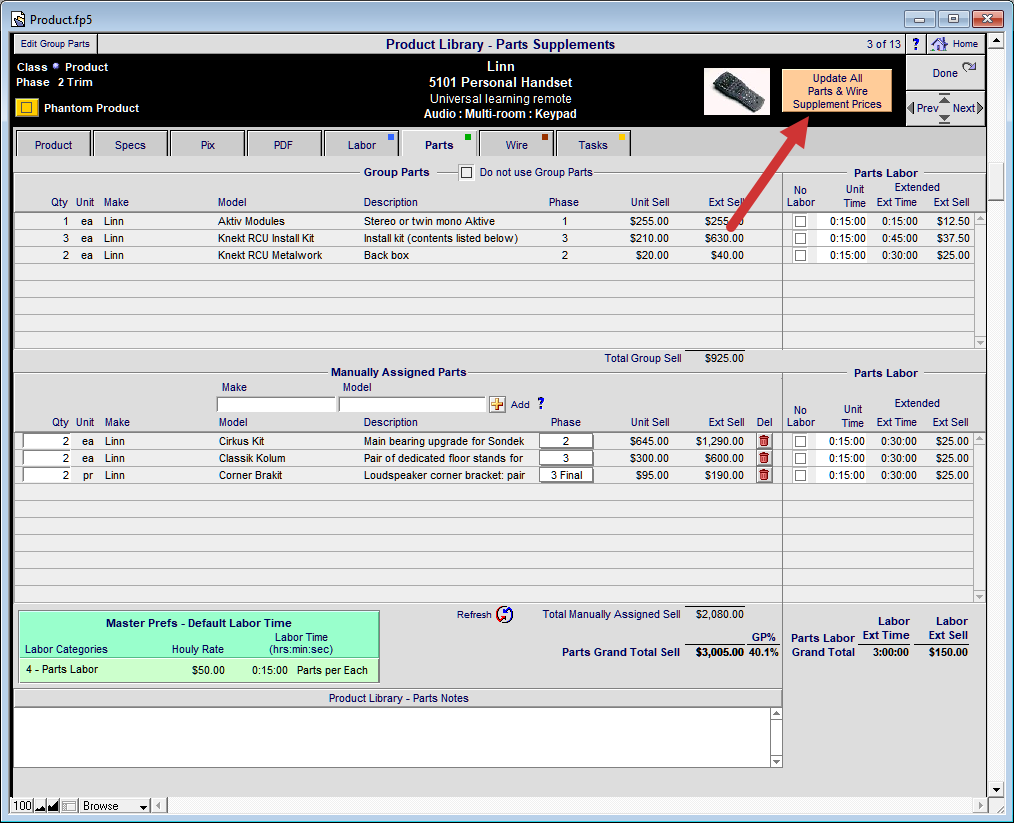Screen dimensions: 1014x823
Task: Click the 4 - Parts Labor category row
Action: click(199, 670)
